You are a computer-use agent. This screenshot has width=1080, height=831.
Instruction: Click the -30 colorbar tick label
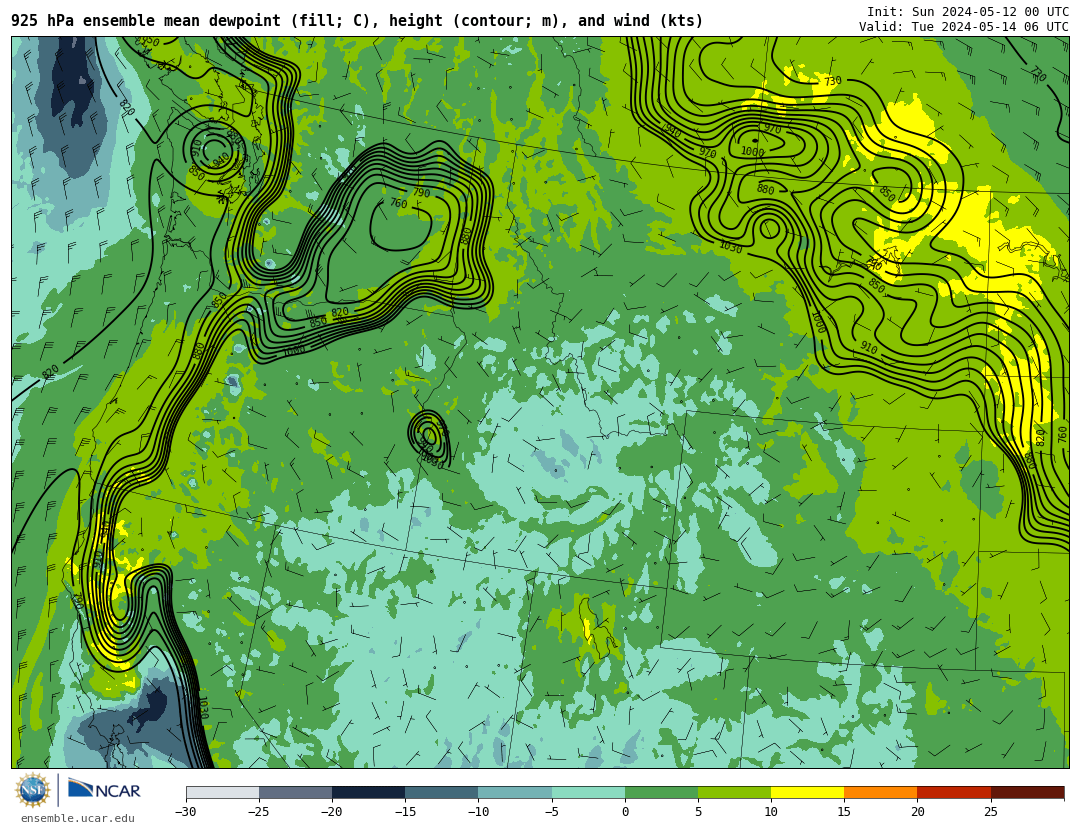[185, 812]
